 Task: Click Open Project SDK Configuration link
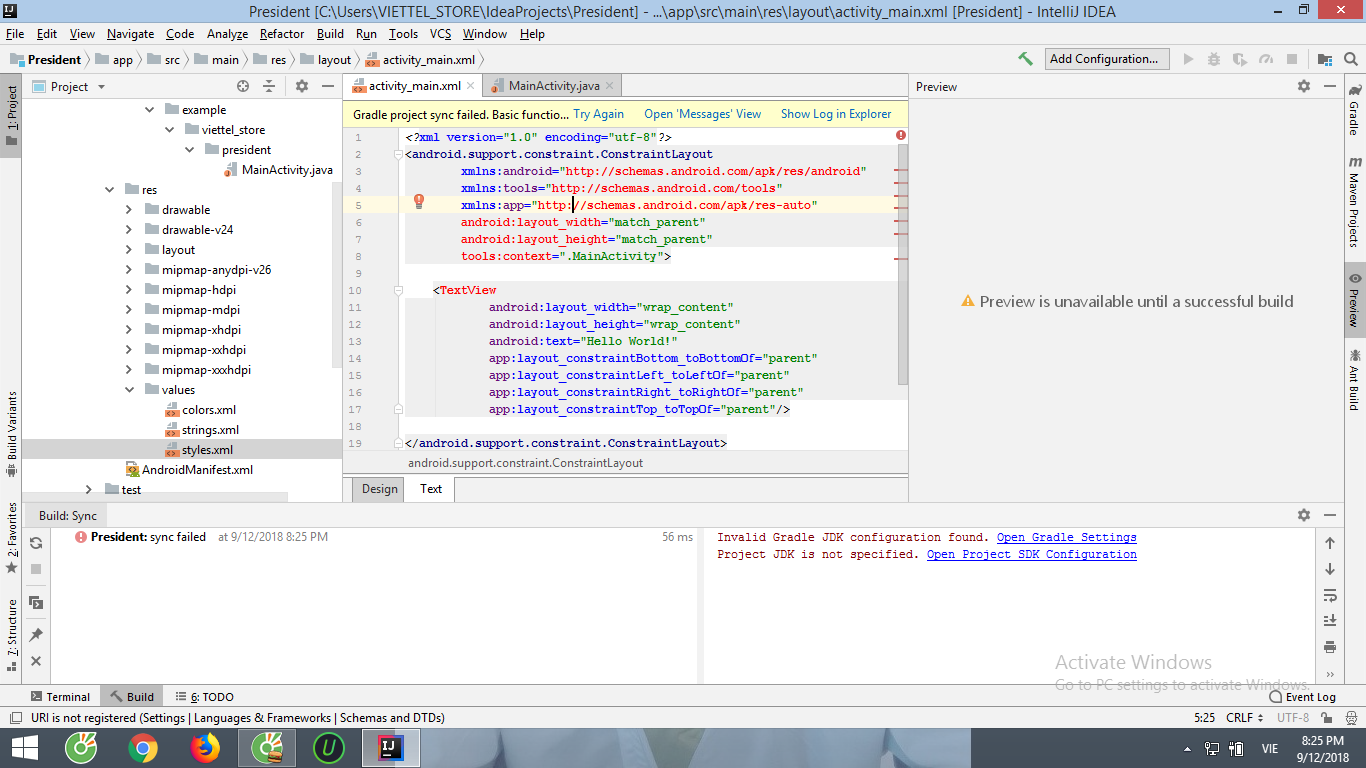1032,555
